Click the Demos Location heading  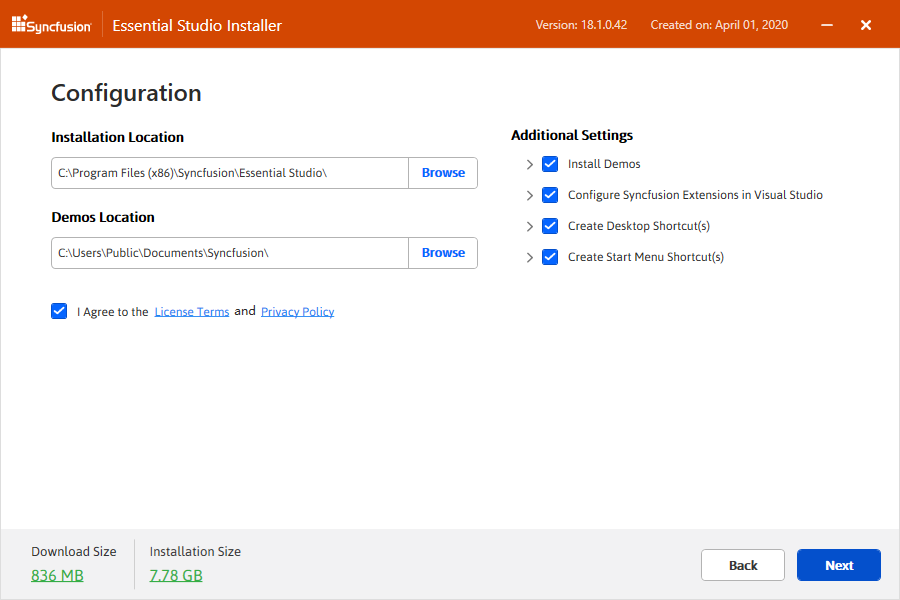103,218
